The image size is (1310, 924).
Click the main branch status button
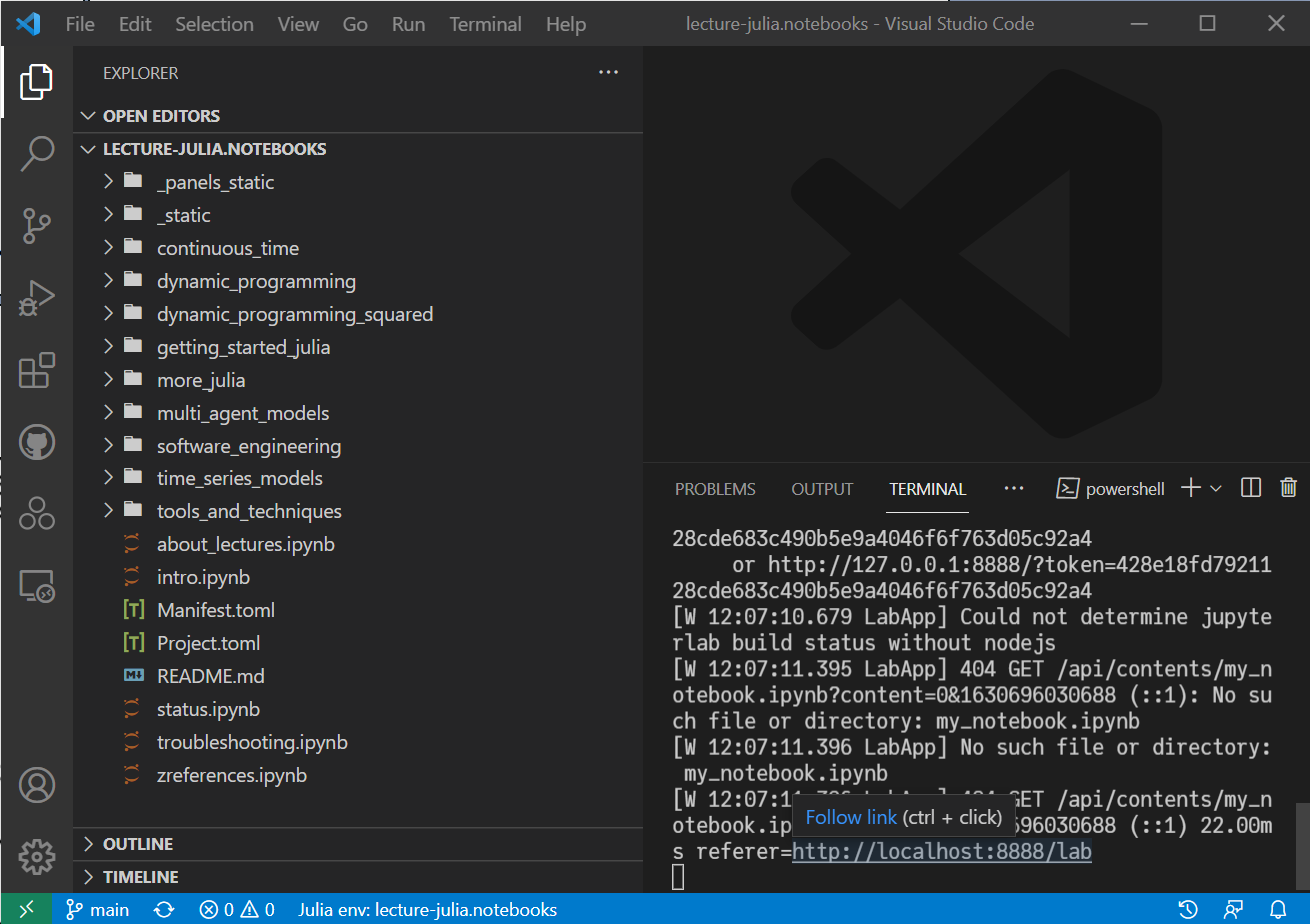coord(98,910)
